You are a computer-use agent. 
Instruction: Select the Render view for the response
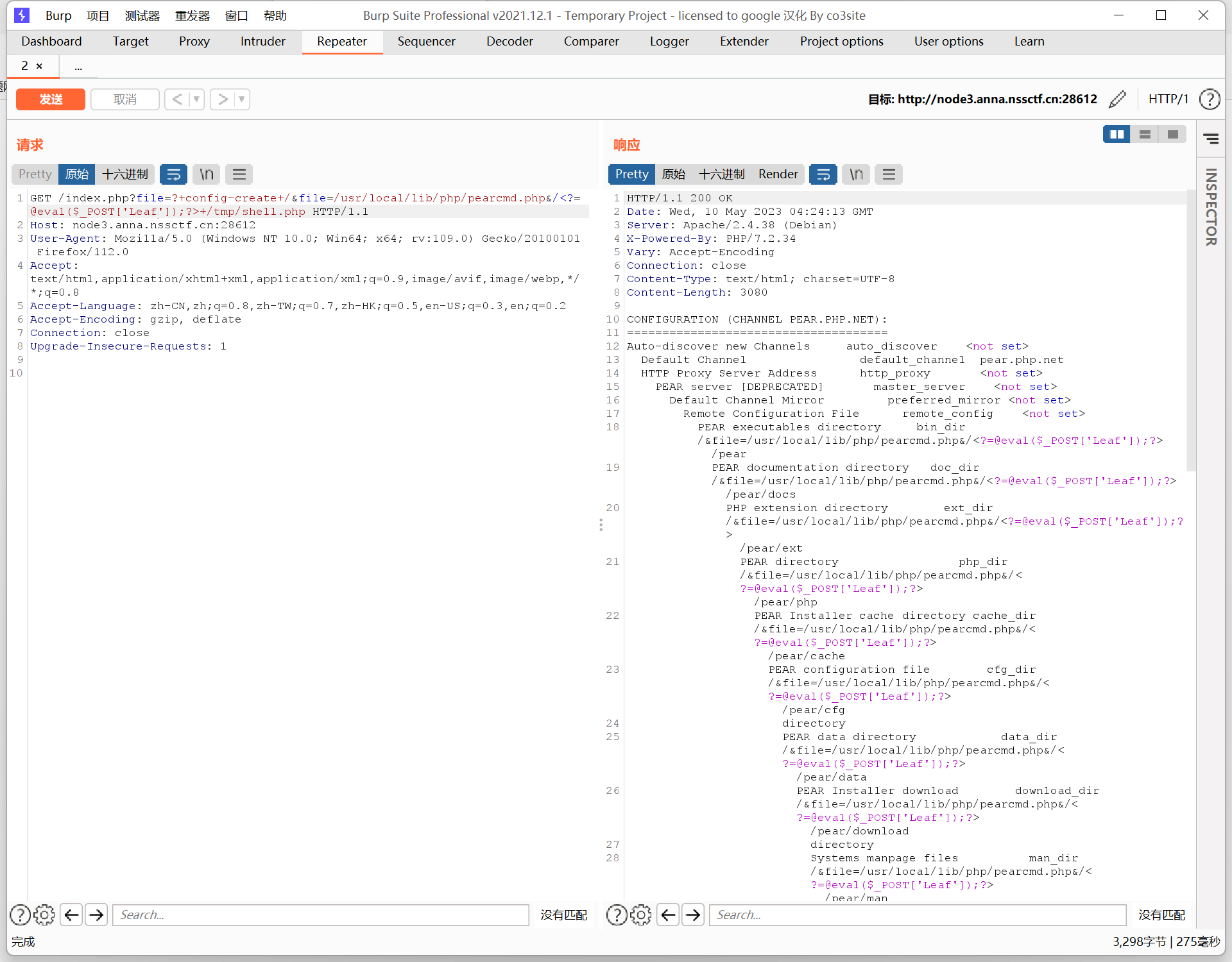tap(778, 174)
